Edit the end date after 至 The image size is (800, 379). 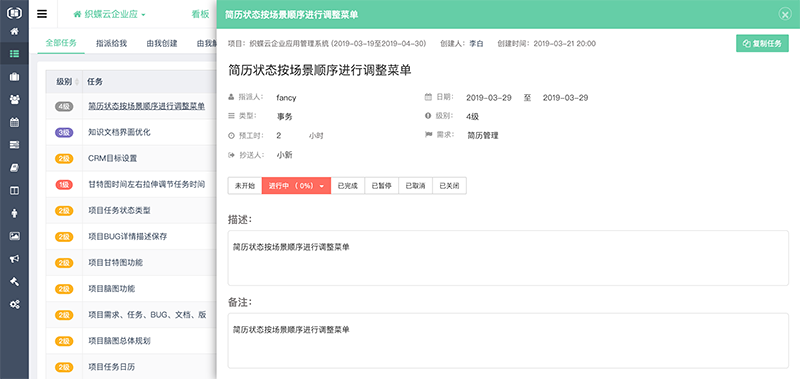pyautogui.click(x=565, y=97)
